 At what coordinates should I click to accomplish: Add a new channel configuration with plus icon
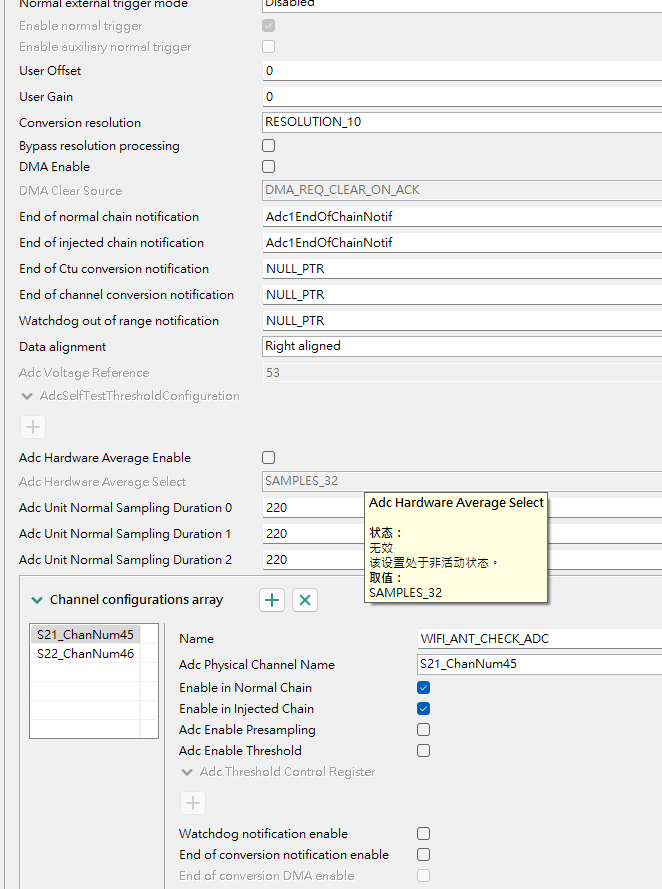(x=272, y=600)
